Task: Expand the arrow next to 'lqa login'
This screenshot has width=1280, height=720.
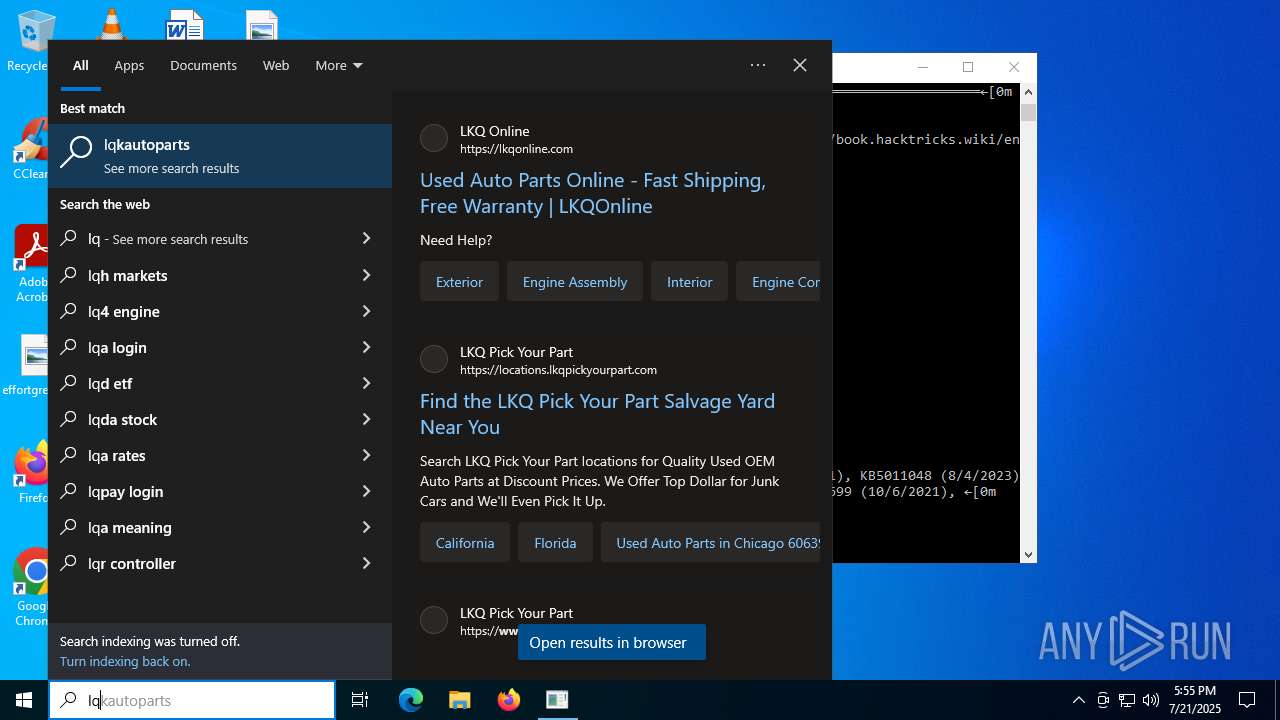Action: pos(366,347)
